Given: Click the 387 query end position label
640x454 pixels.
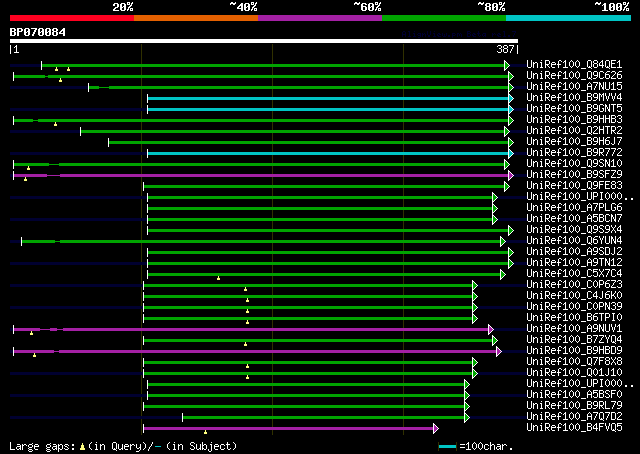Looking at the screenshot, I should pos(505,49).
